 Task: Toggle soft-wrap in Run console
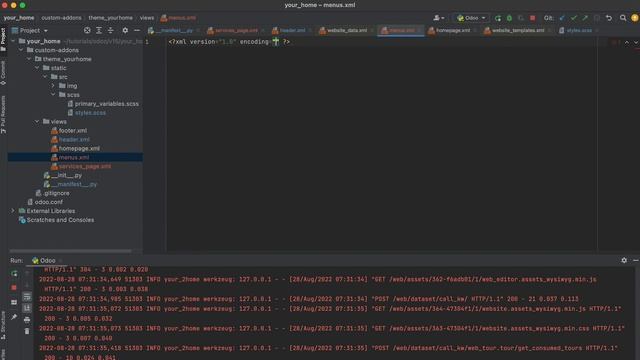coord(27,297)
